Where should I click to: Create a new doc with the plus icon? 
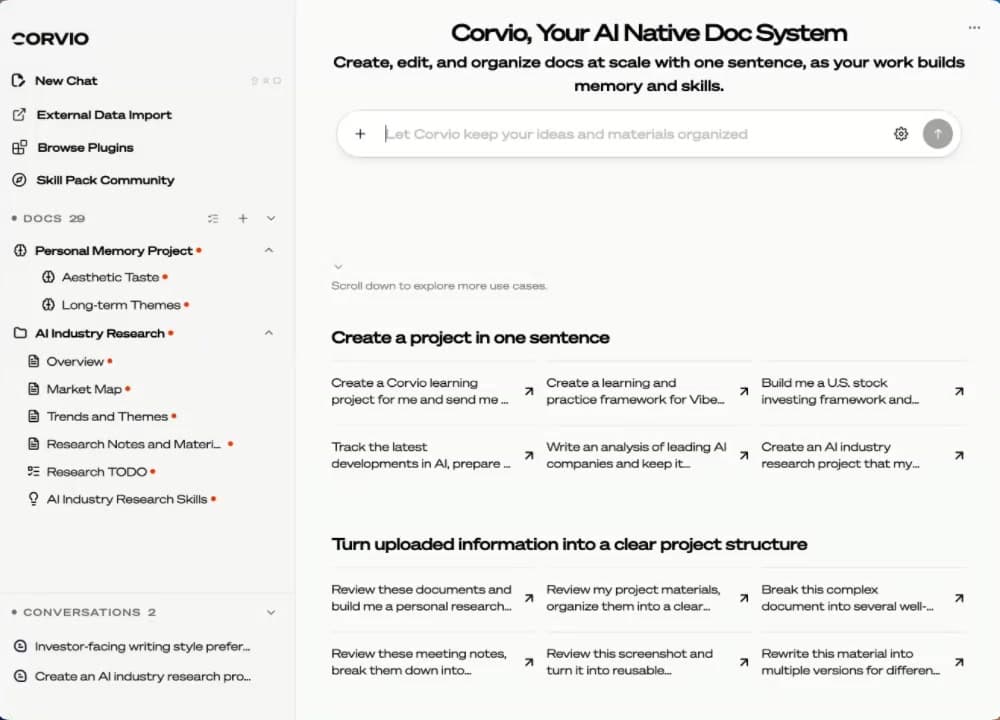coord(241,218)
